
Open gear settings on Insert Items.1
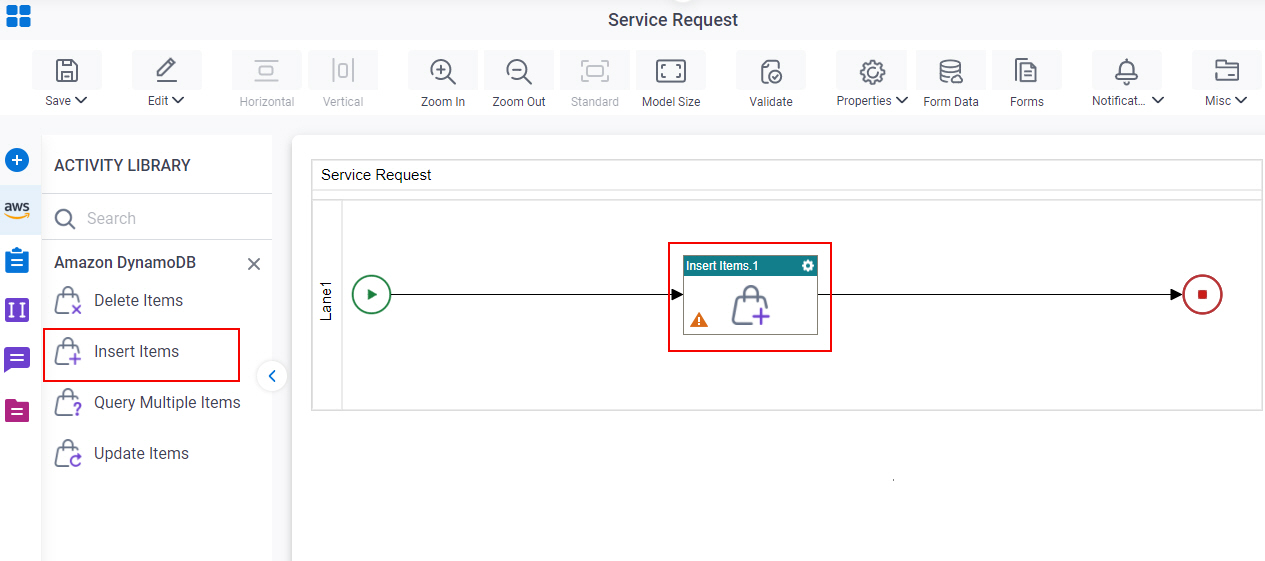tap(808, 266)
